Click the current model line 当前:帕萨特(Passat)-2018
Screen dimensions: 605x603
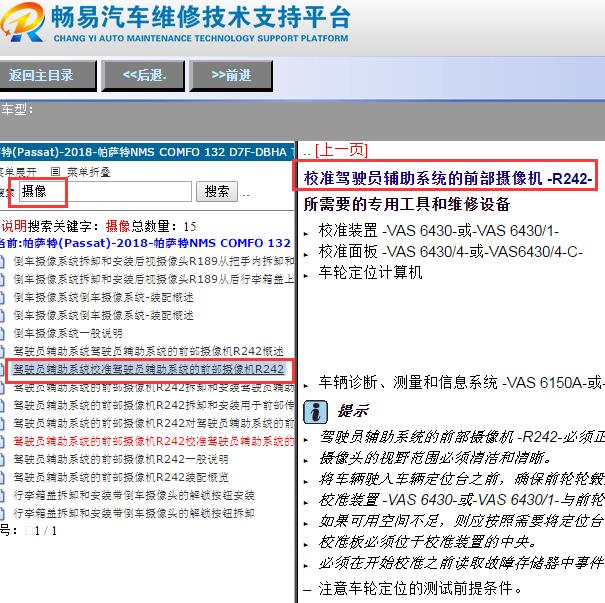pyautogui.click(x=145, y=243)
